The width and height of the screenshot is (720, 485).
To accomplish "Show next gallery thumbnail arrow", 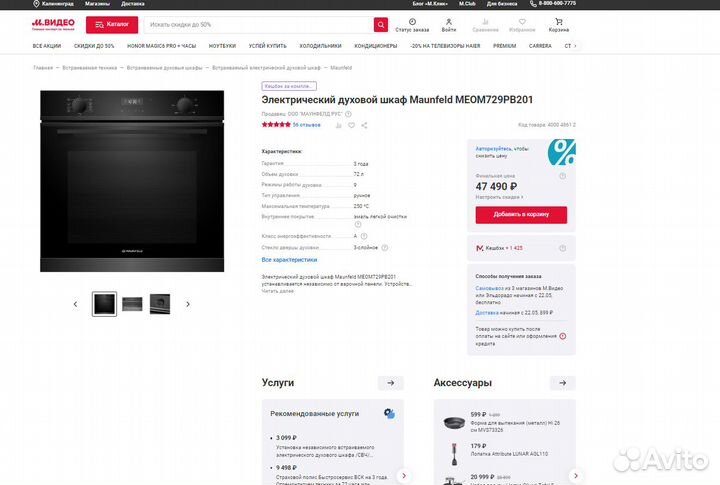I will (x=188, y=304).
